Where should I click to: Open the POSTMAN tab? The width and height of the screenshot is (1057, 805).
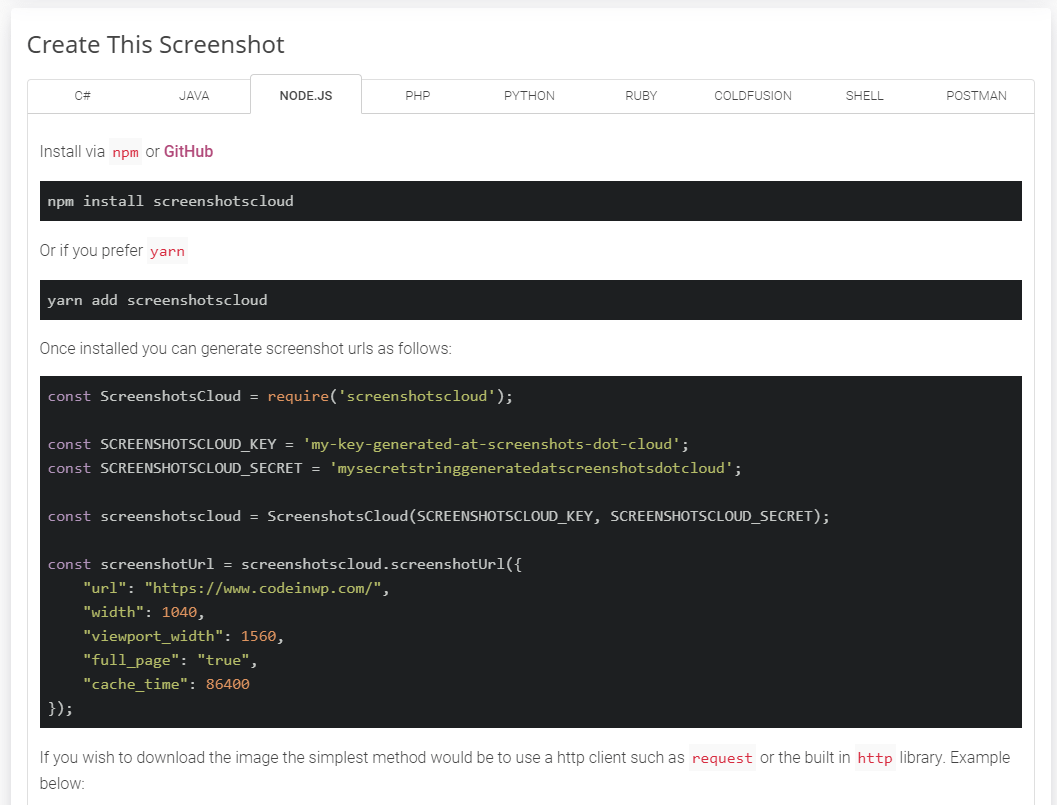tap(976, 95)
